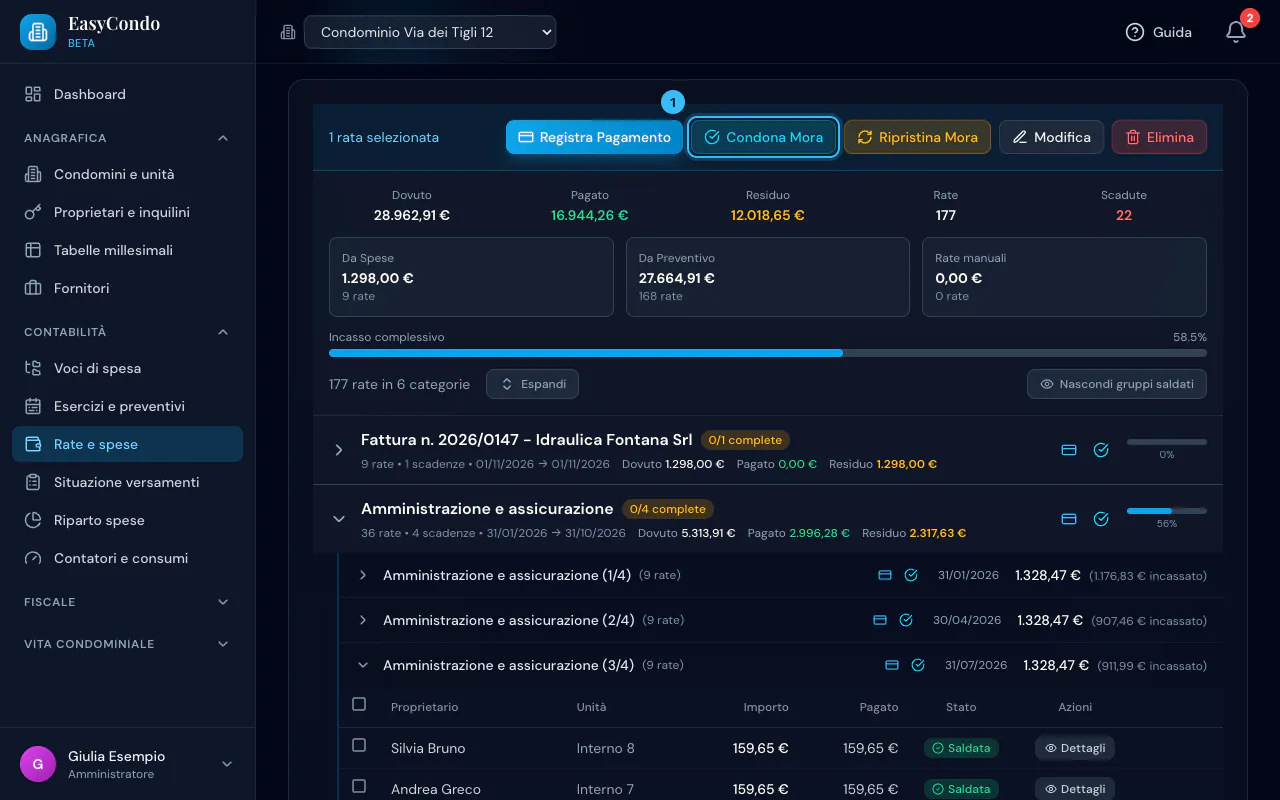
Task: Open Dettagli for Silvia Bruno
Action: coord(1075,748)
